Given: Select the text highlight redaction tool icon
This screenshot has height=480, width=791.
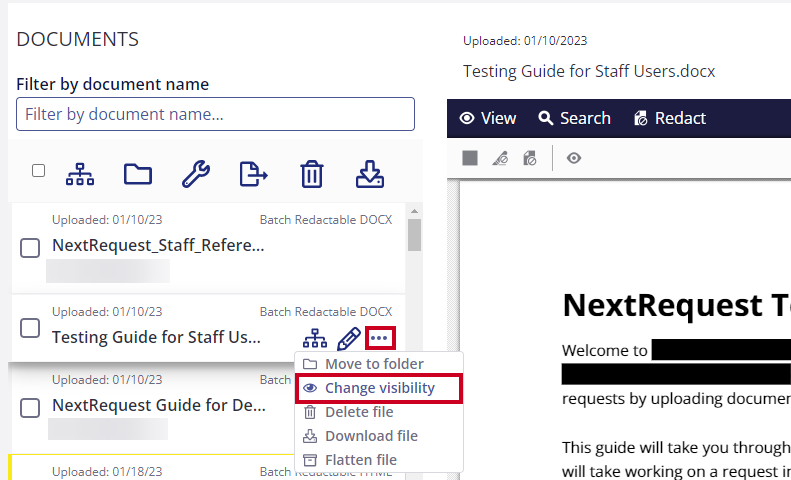Looking at the screenshot, I should tap(500, 158).
